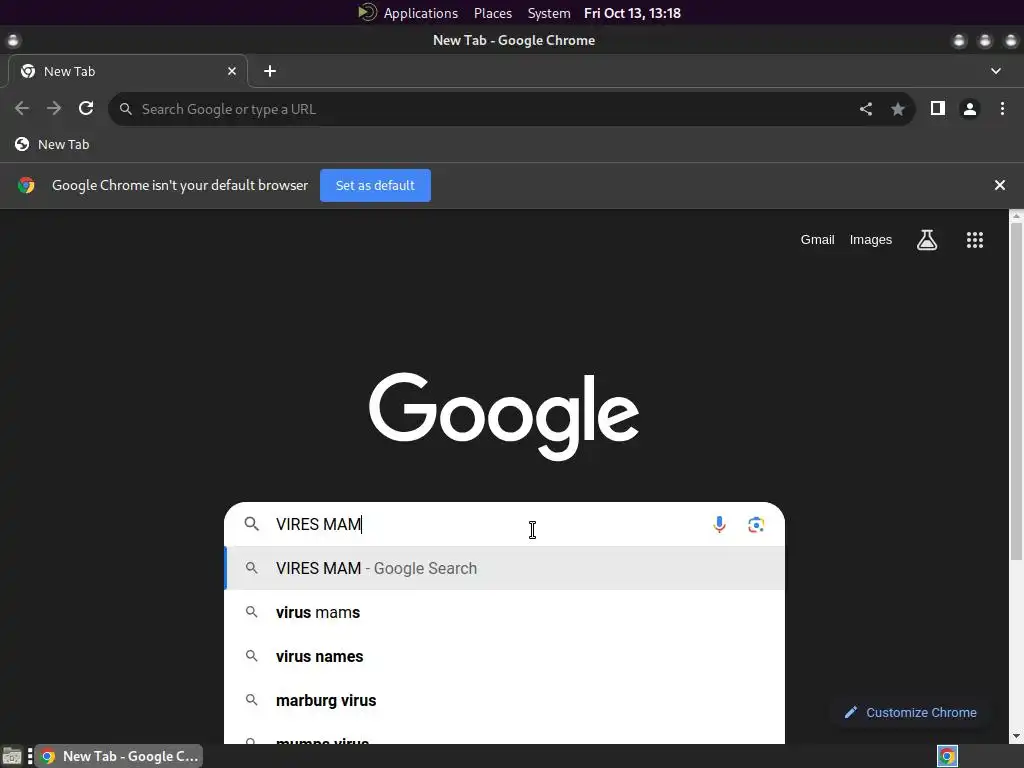Select the virus names suggestion
This screenshot has width=1024, height=768.
point(504,656)
